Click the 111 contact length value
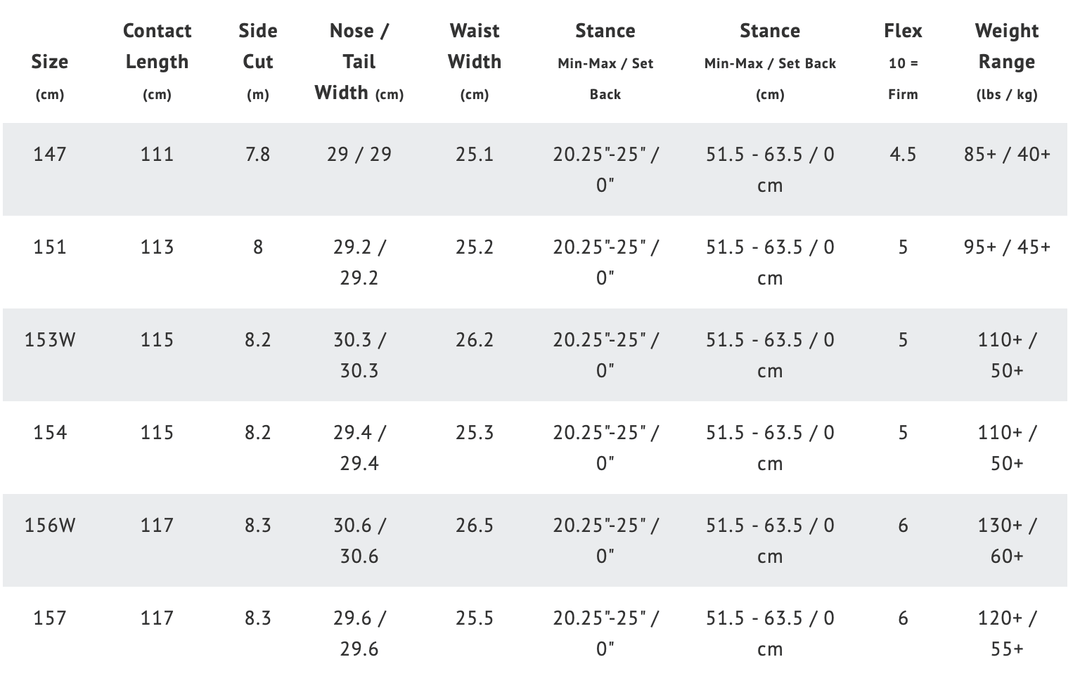1080x683 pixels. (157, 154)
